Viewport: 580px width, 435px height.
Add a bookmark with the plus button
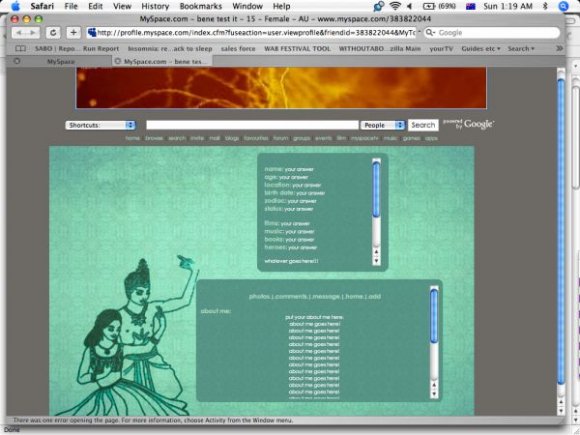coord(73,33)
